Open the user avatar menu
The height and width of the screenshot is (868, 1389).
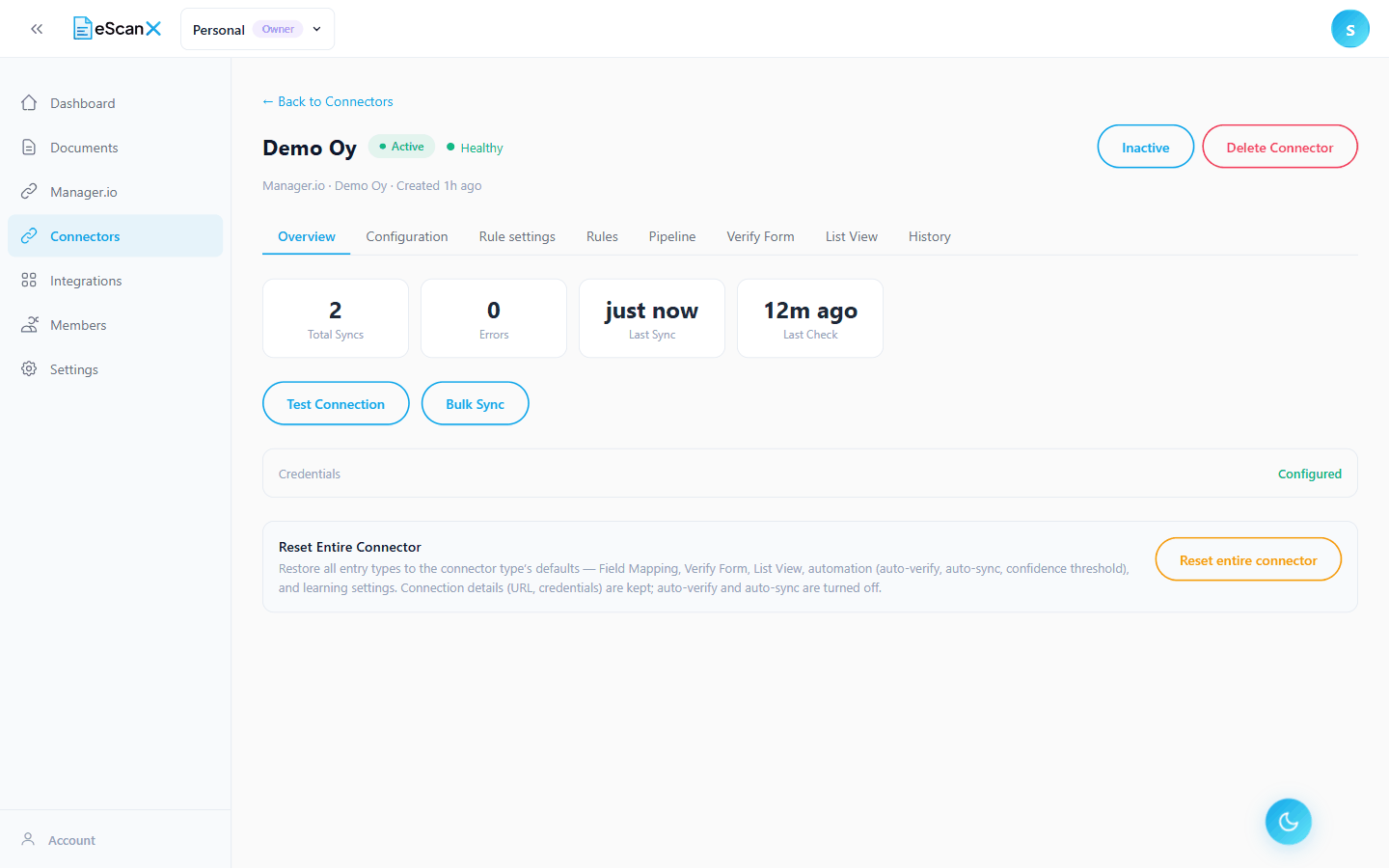click(1349, 29)
